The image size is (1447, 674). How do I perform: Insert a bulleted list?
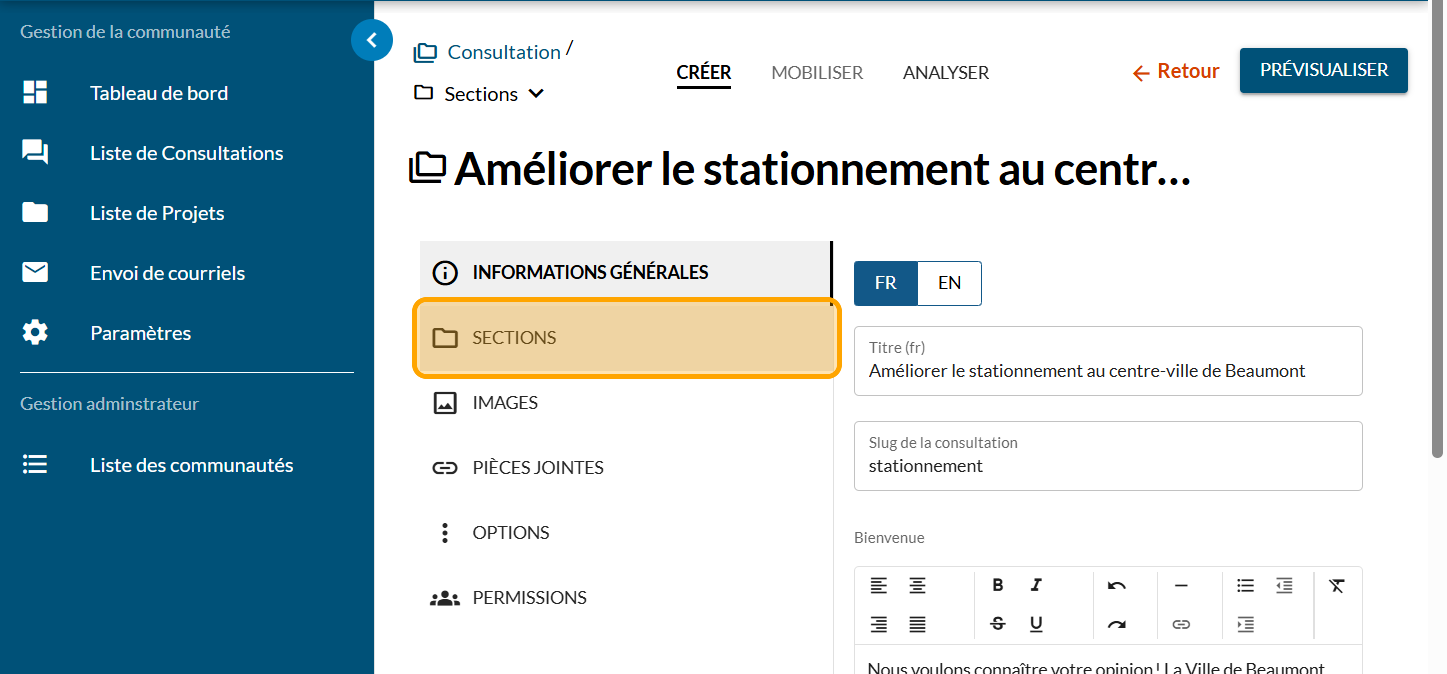tap(1245, 586)
